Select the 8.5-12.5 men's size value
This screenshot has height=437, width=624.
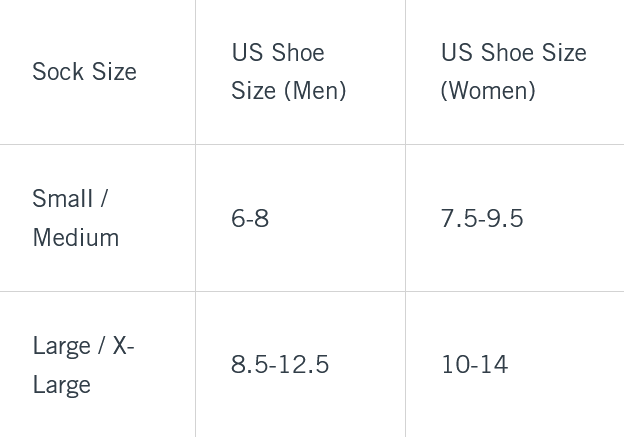280,365
